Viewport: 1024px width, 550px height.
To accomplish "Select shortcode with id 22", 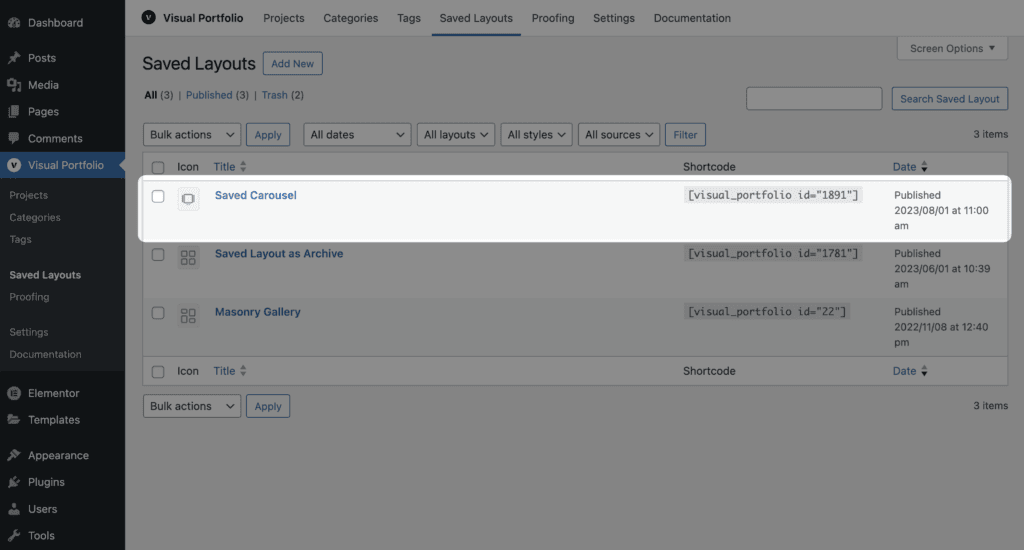I will coord(767,312).
